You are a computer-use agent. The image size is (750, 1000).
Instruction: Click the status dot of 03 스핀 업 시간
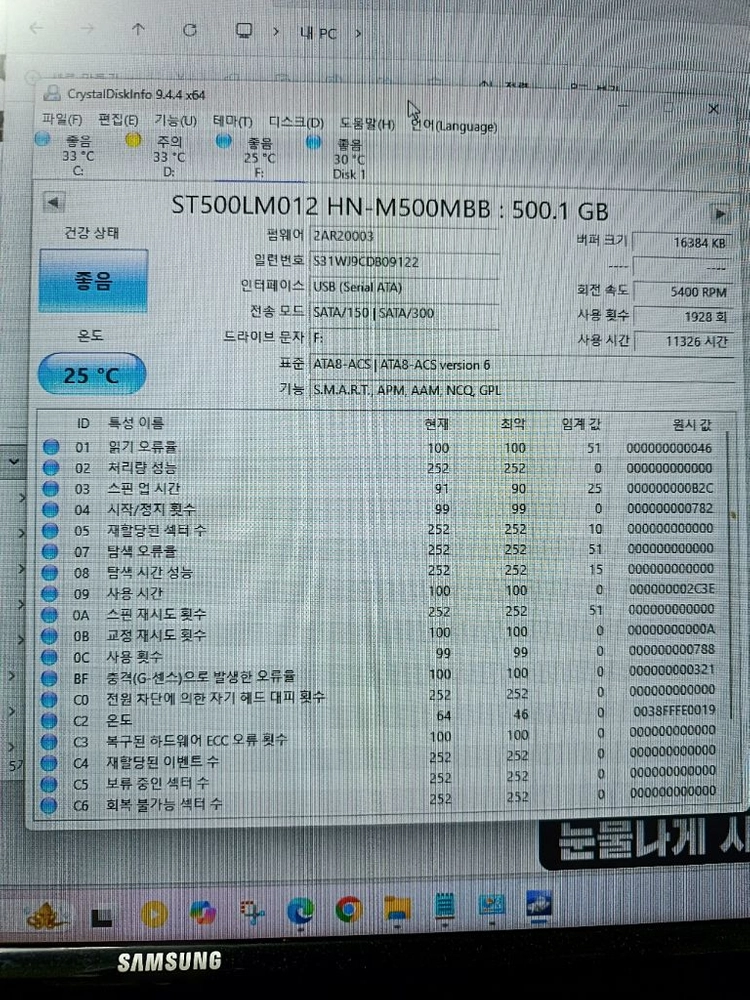(51, 489)
